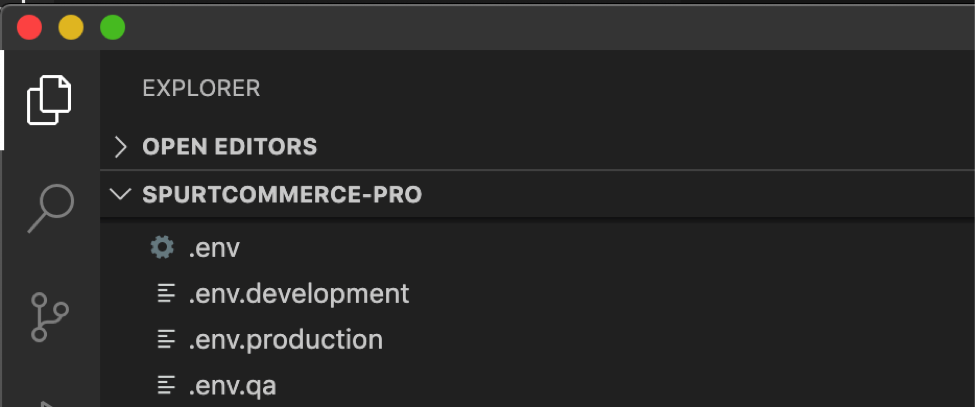This screenshot has width=975, height=408.
Task: Click the EXPLORER panel title
Action: click(201, 88)
